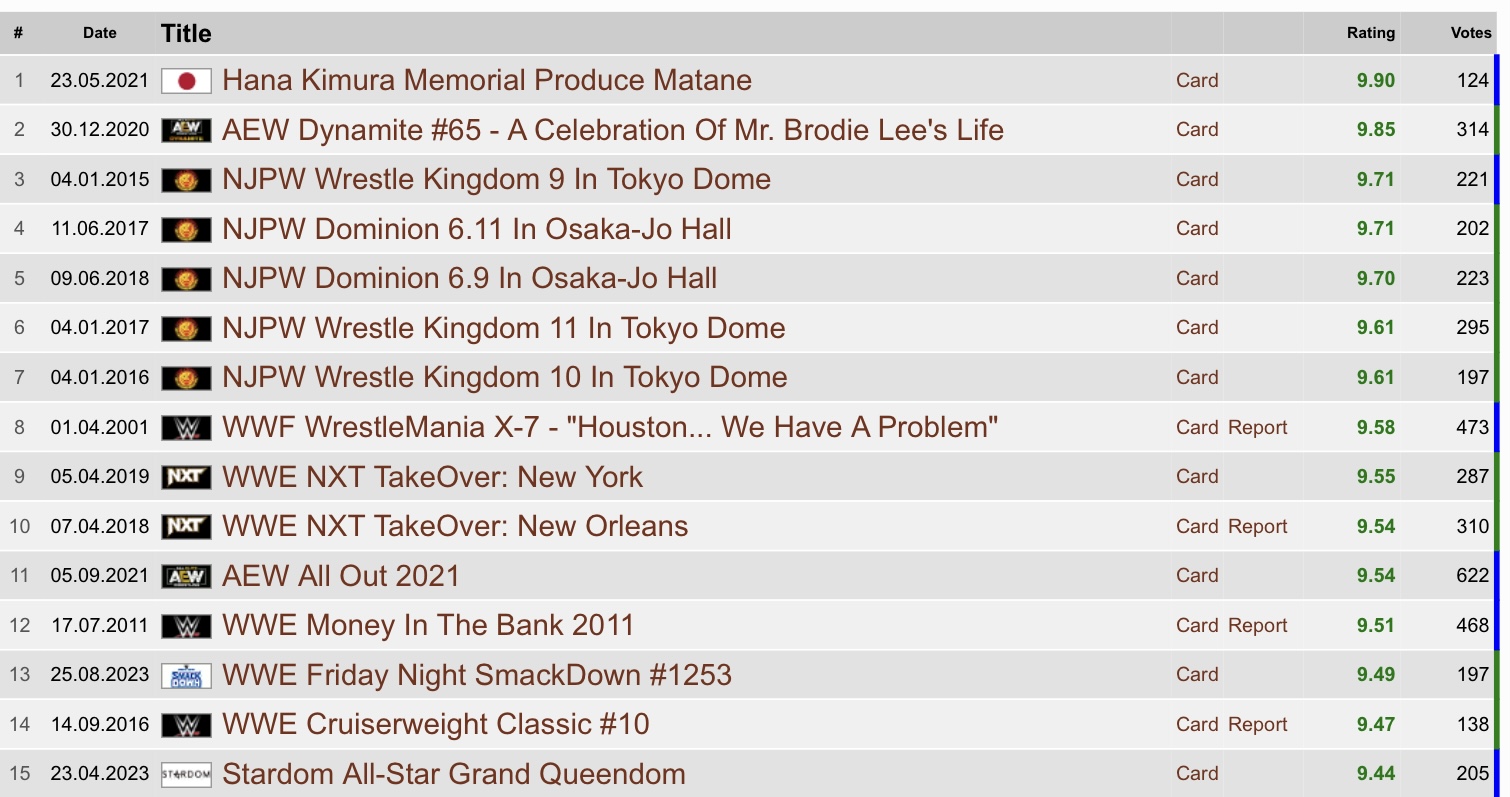Click AEW Dynamite logo icon in row 2
1510x797 pixels.
pos(186,130)
